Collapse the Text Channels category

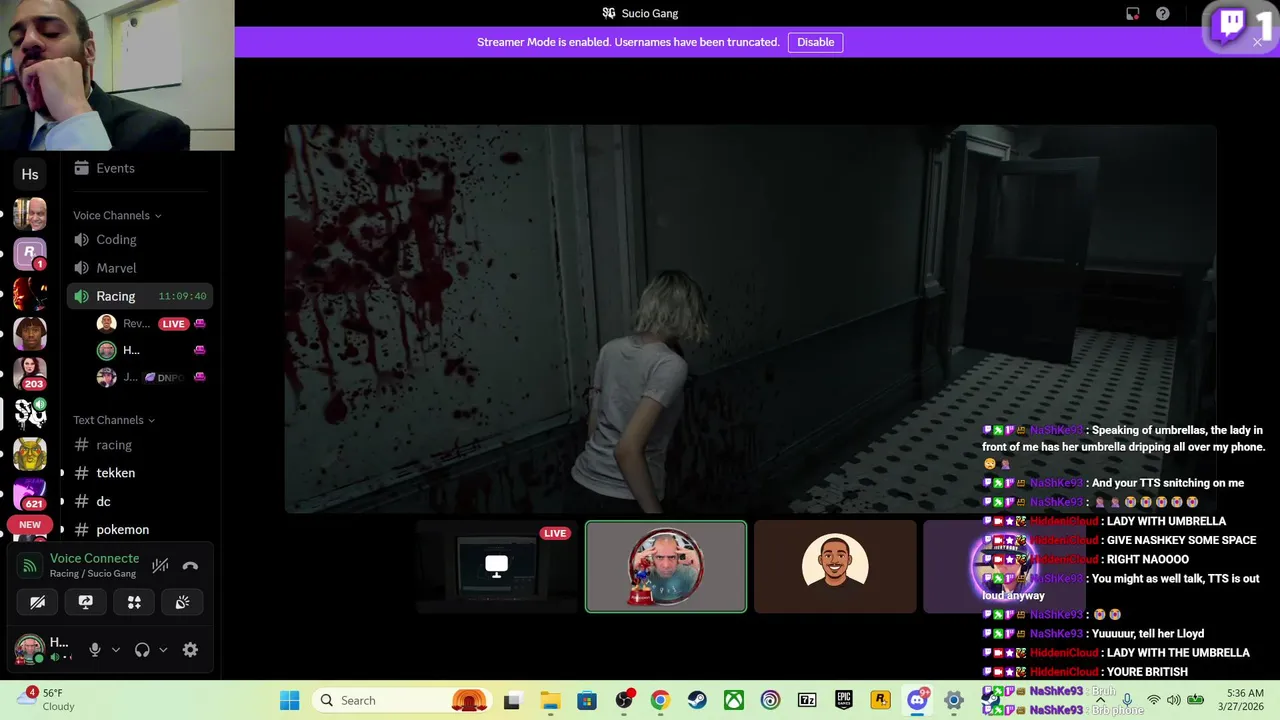click(x=114, y=420)
